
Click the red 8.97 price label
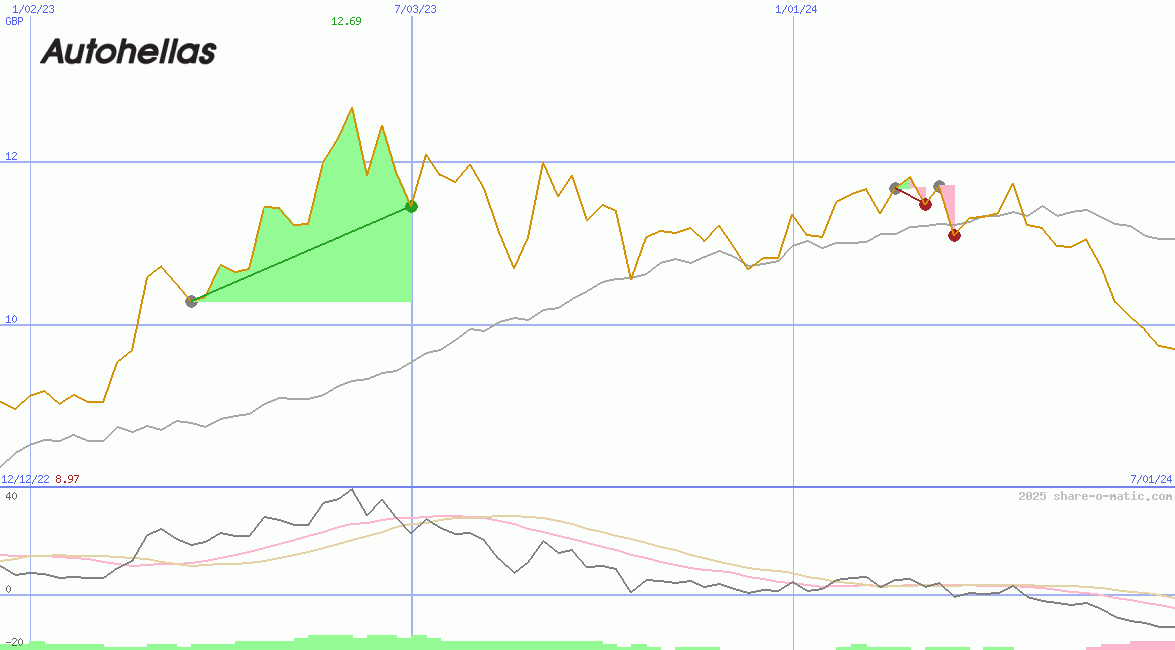(67, 479)
